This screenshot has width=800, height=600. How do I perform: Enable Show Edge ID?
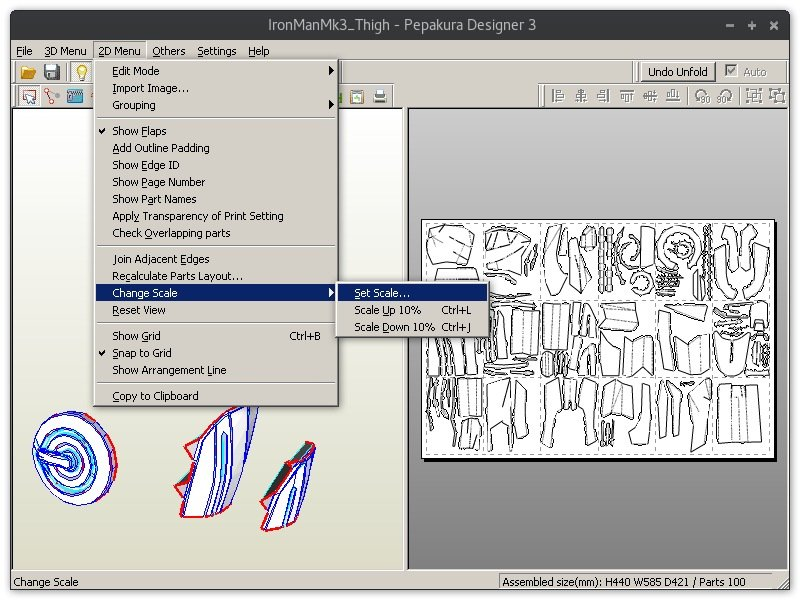coord(216,165)
